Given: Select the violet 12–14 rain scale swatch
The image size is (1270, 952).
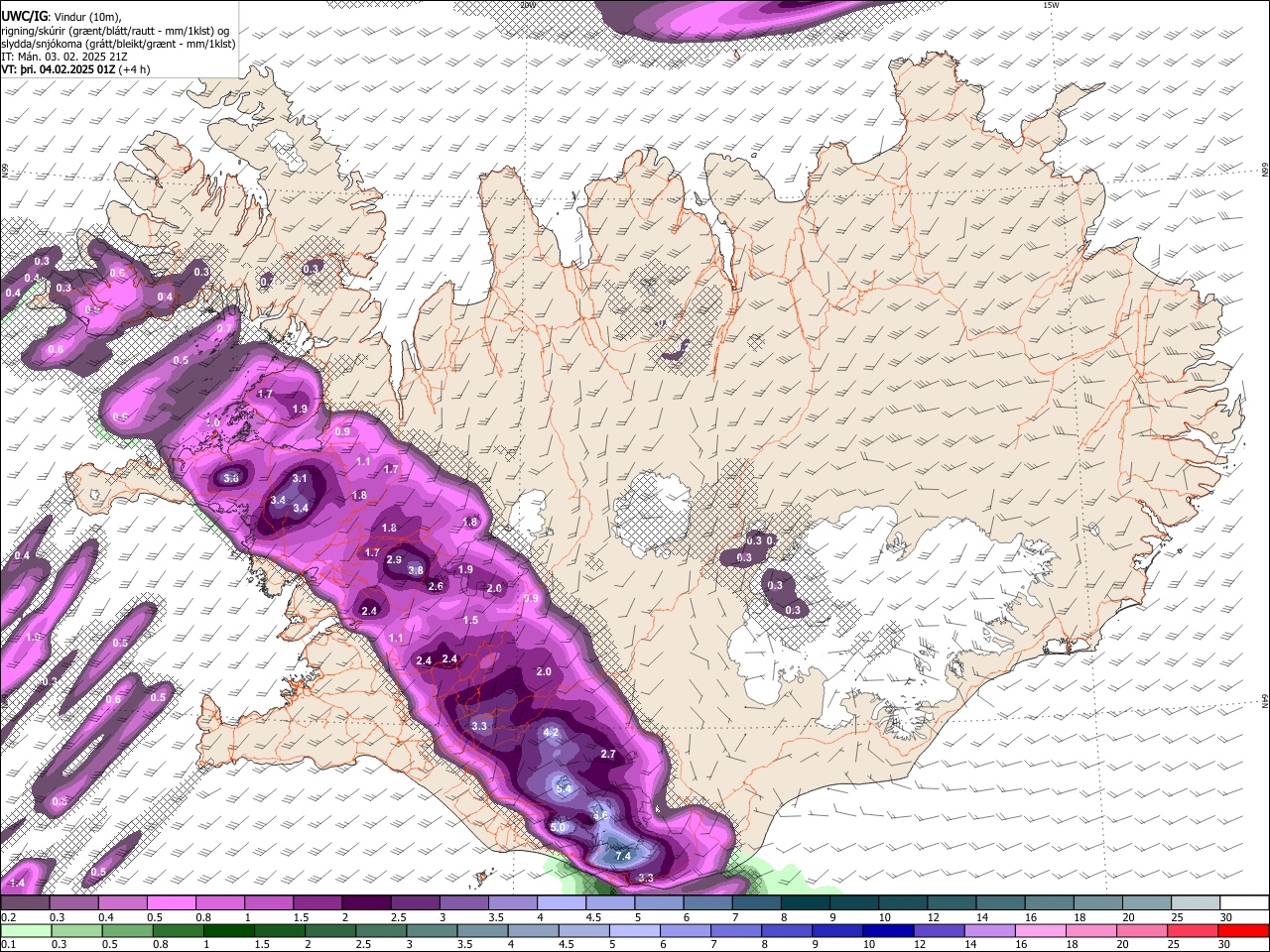Looking at the screenshot, I should tap(939, 930).
